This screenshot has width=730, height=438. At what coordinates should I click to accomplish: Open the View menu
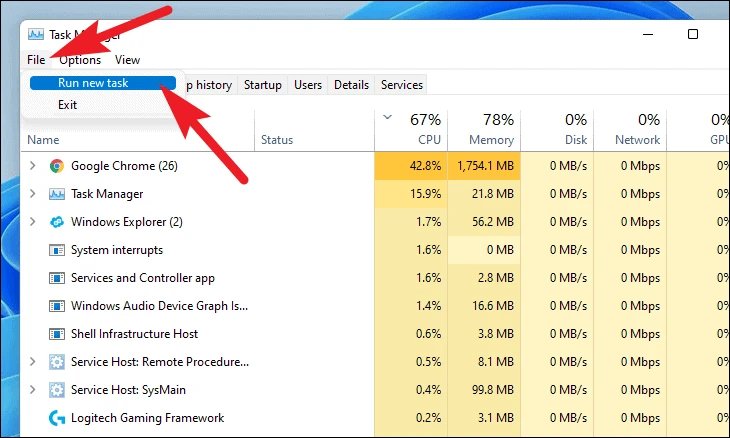click(127, 60)
